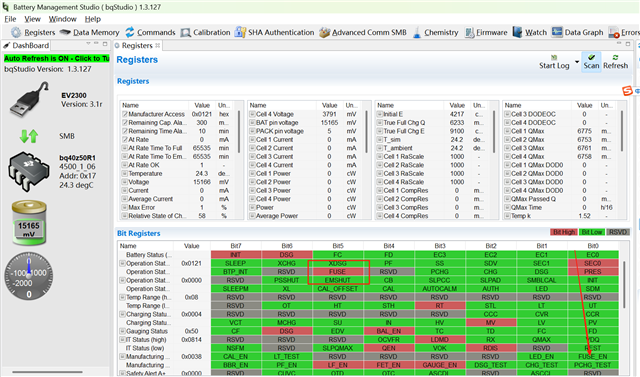Open the Registers toolbar icon
Viewport: 640px width, 377px height.
(33, 32)
